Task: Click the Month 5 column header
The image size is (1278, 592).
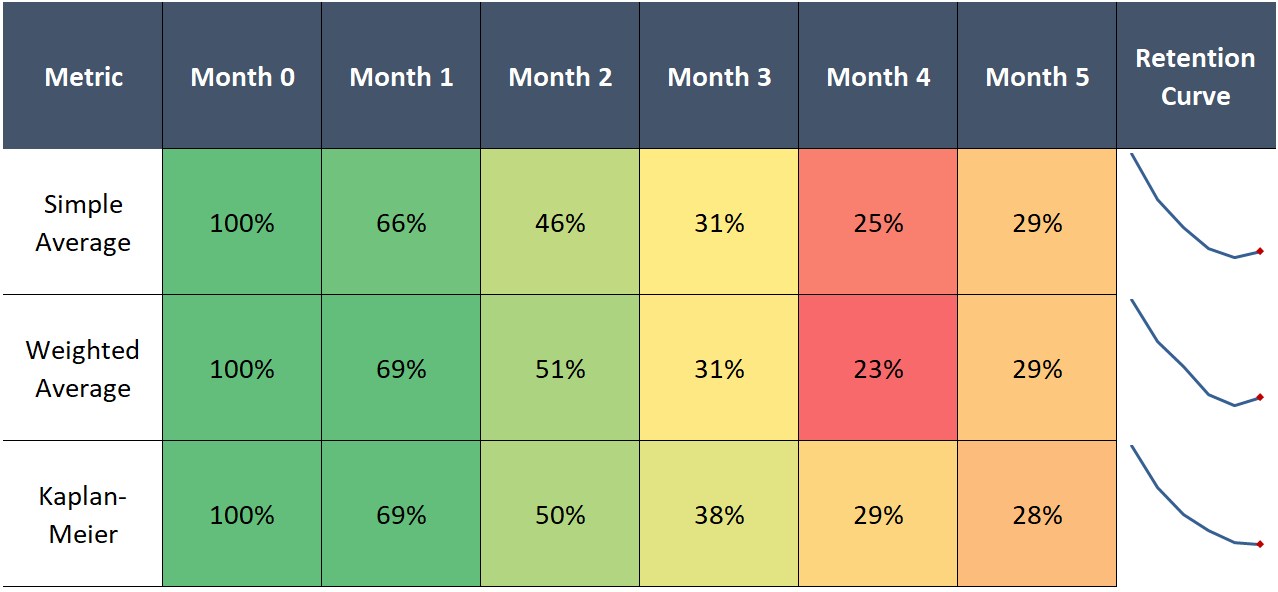Action: [x=1037, y=77]
